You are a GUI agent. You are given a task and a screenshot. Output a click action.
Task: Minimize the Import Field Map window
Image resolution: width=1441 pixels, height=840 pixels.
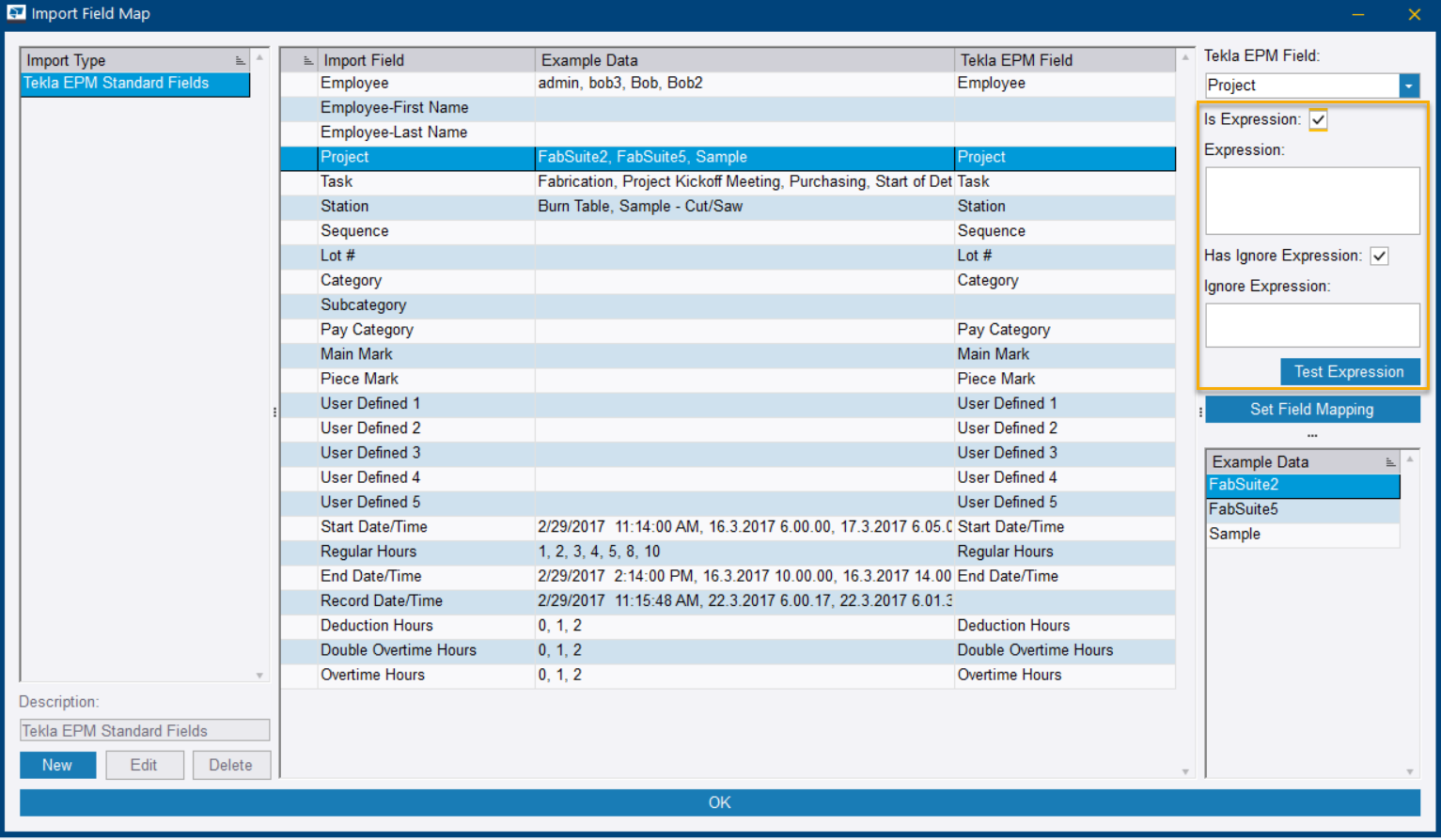click(1358, 14)
